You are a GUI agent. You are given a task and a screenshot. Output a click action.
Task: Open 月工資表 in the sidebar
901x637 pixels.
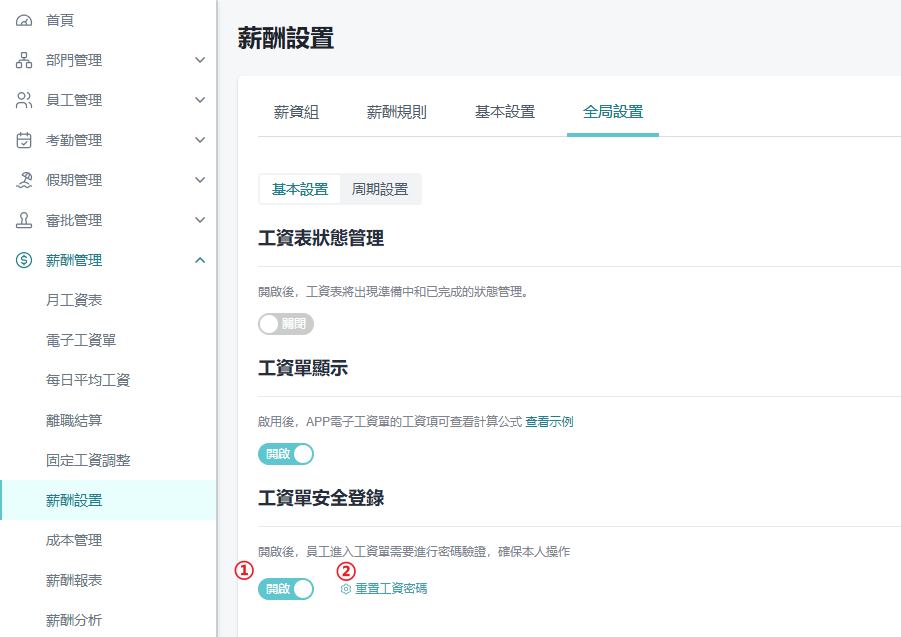click(x=74, y=300)
